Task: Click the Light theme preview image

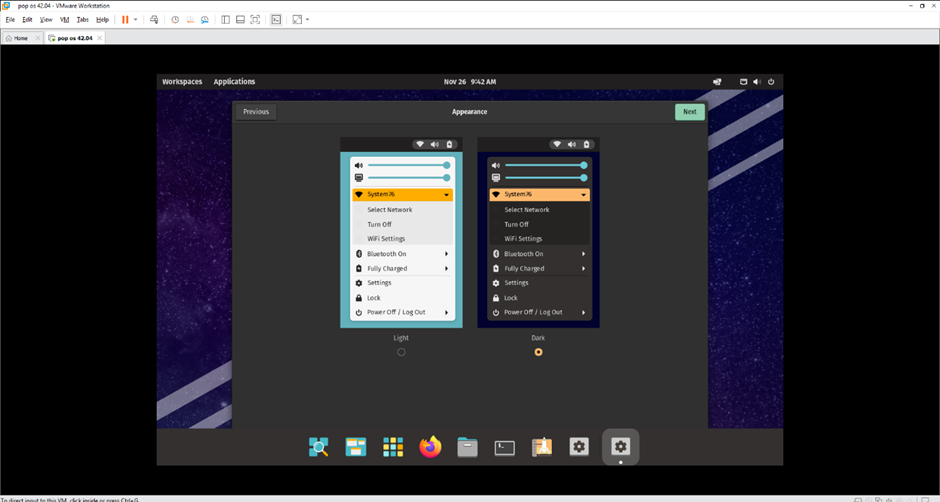Action: [401, 232]
